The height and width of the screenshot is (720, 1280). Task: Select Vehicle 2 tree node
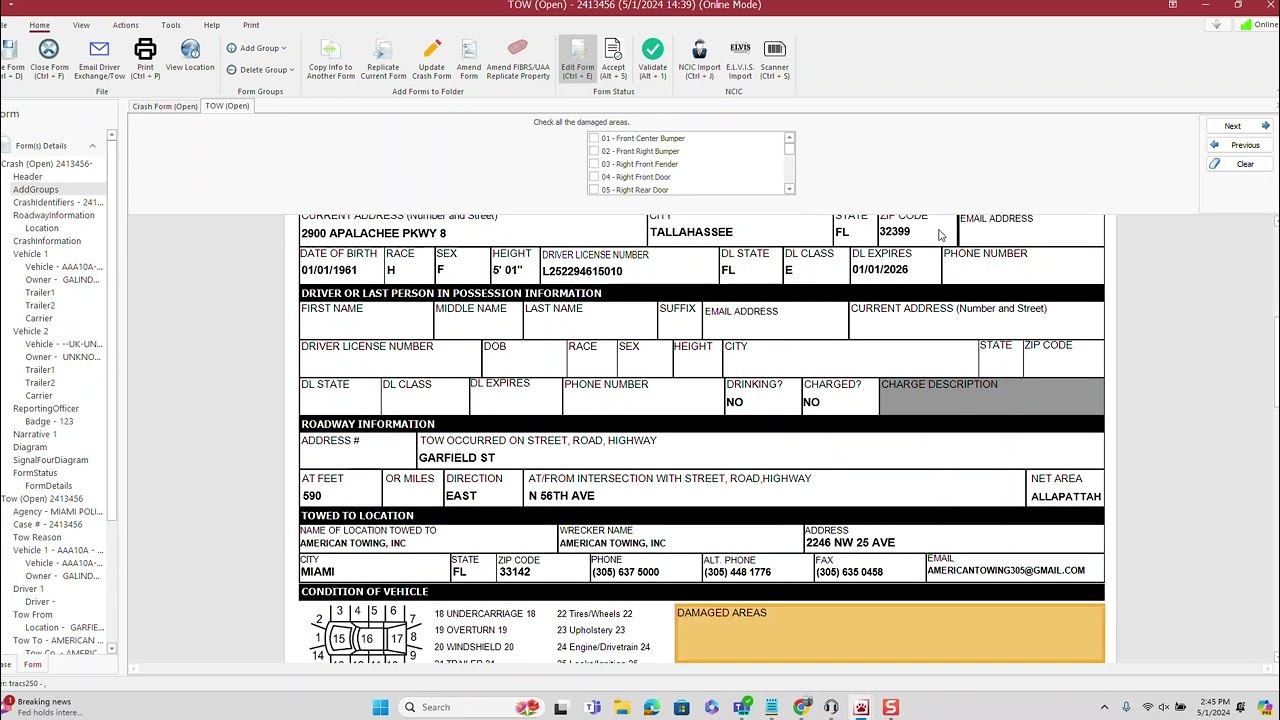point(31,331)
